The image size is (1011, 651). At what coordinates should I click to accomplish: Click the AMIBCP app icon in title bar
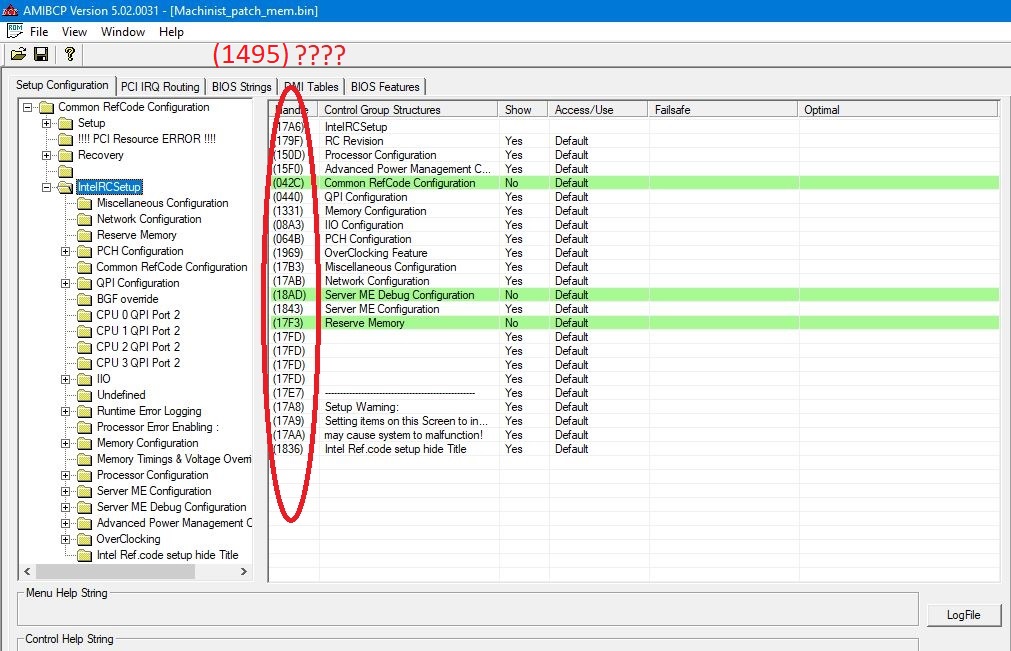click(10, 10)
